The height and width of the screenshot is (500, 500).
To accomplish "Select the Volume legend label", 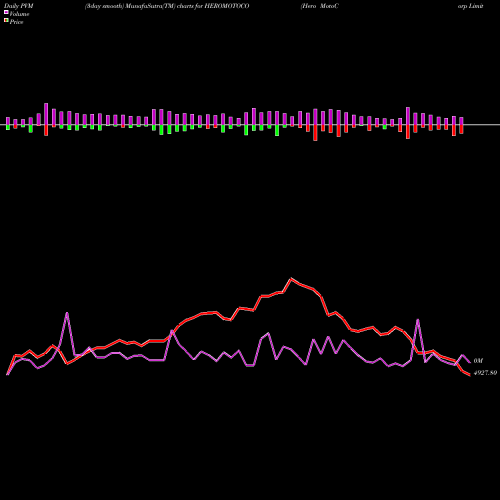I will click(x=19, y=14).
